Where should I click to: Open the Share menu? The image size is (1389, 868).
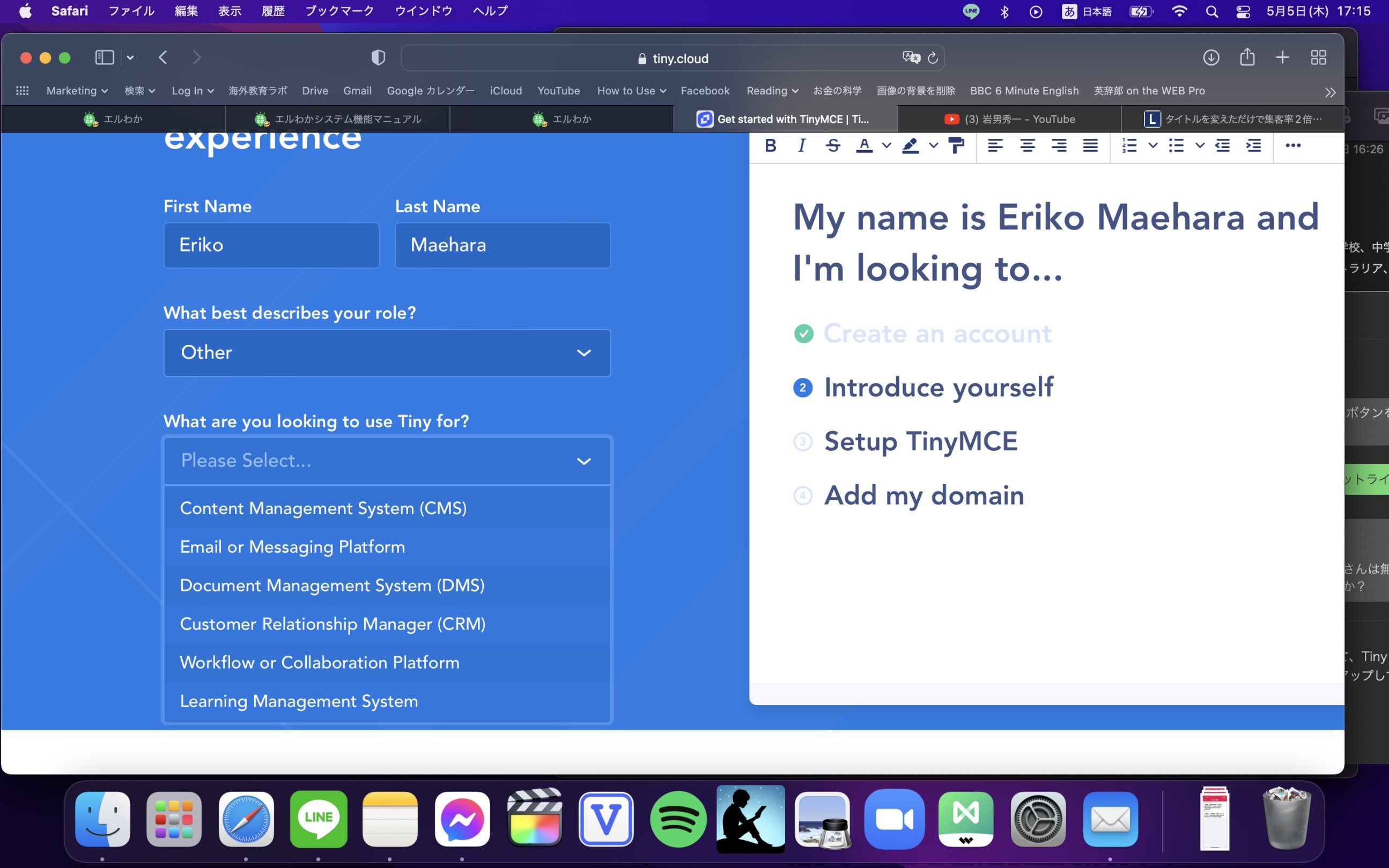tap(1247, 57)
